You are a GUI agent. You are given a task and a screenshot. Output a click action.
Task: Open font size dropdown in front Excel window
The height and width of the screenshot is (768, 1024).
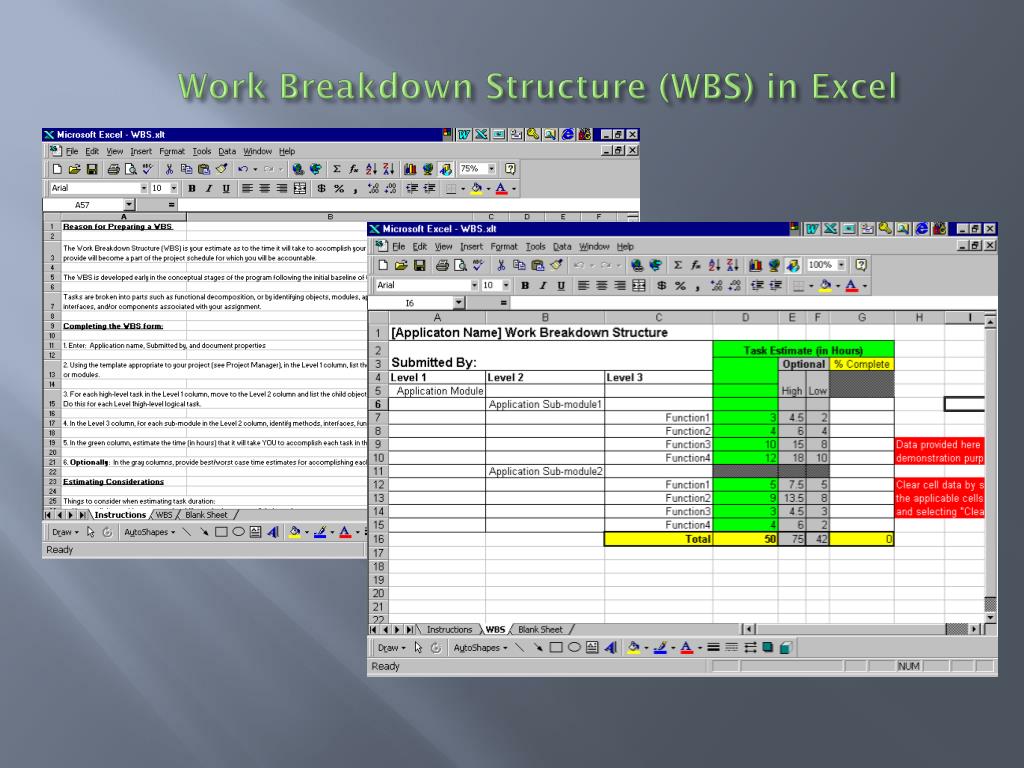(505, 285)
